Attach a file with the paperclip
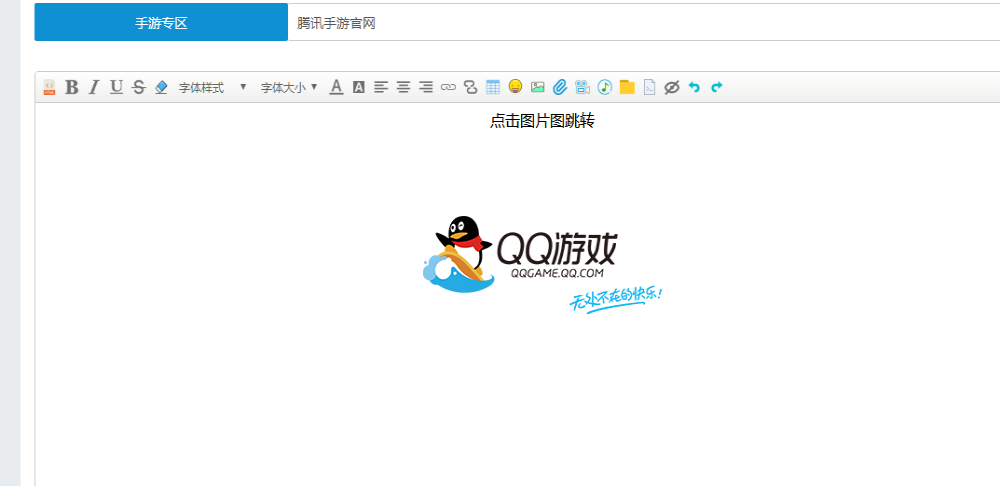Image resolution: width=1000 pixels, height=486 pixels. click(x=560, y=87)
